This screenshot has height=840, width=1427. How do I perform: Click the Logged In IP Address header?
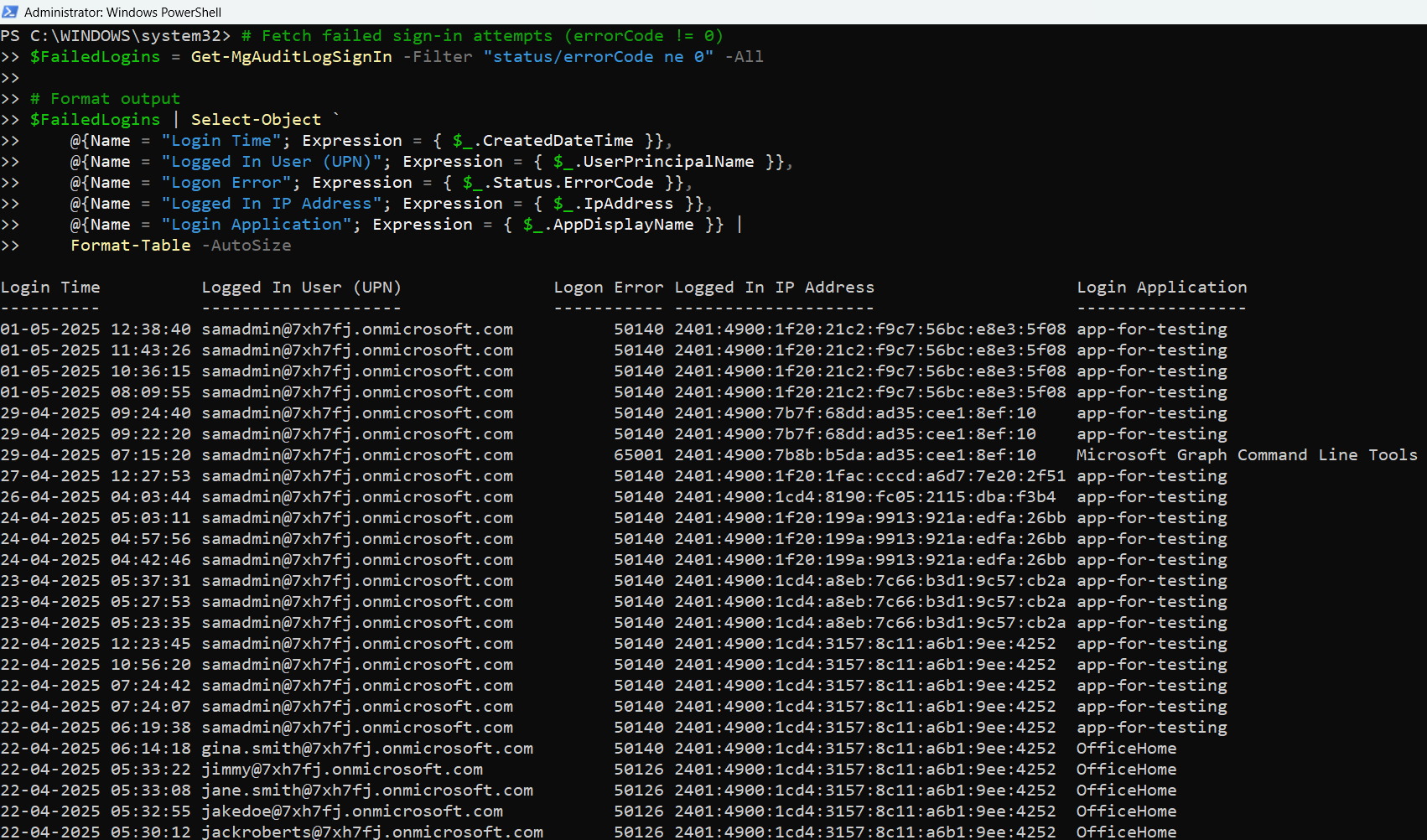774,288
